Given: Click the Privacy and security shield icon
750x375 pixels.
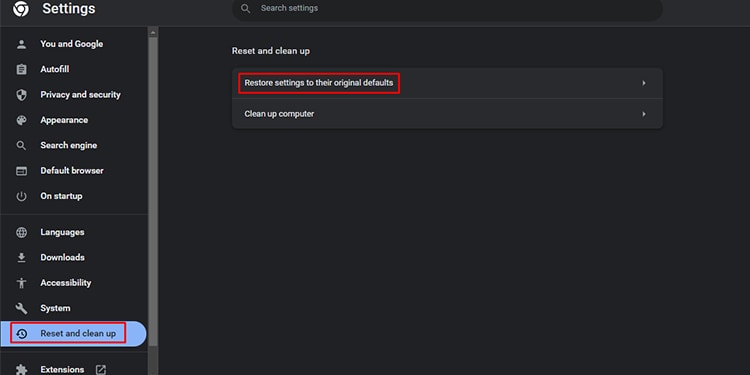Looking at the screenshot, I should coord(21,95).
